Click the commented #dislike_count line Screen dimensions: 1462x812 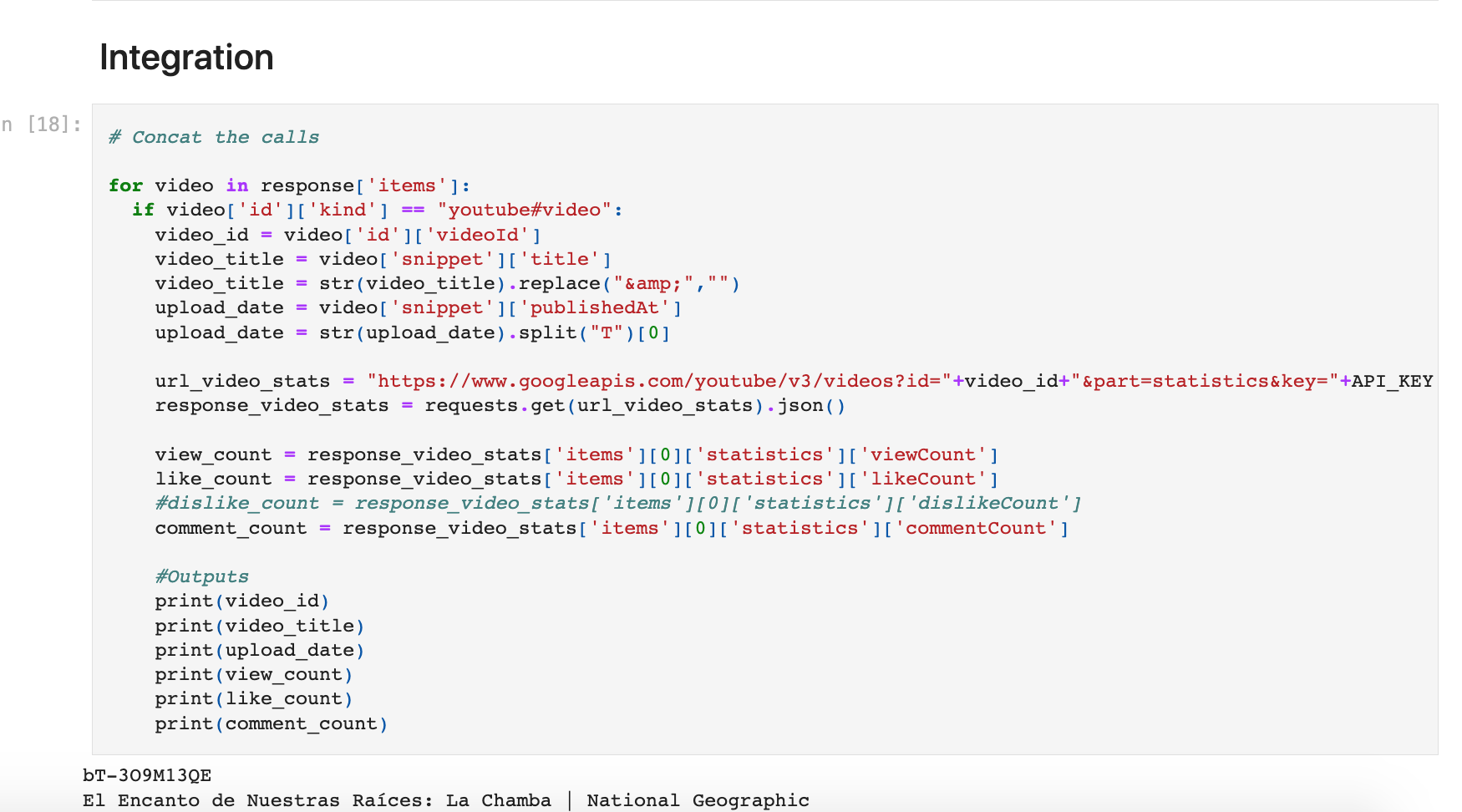618,503
